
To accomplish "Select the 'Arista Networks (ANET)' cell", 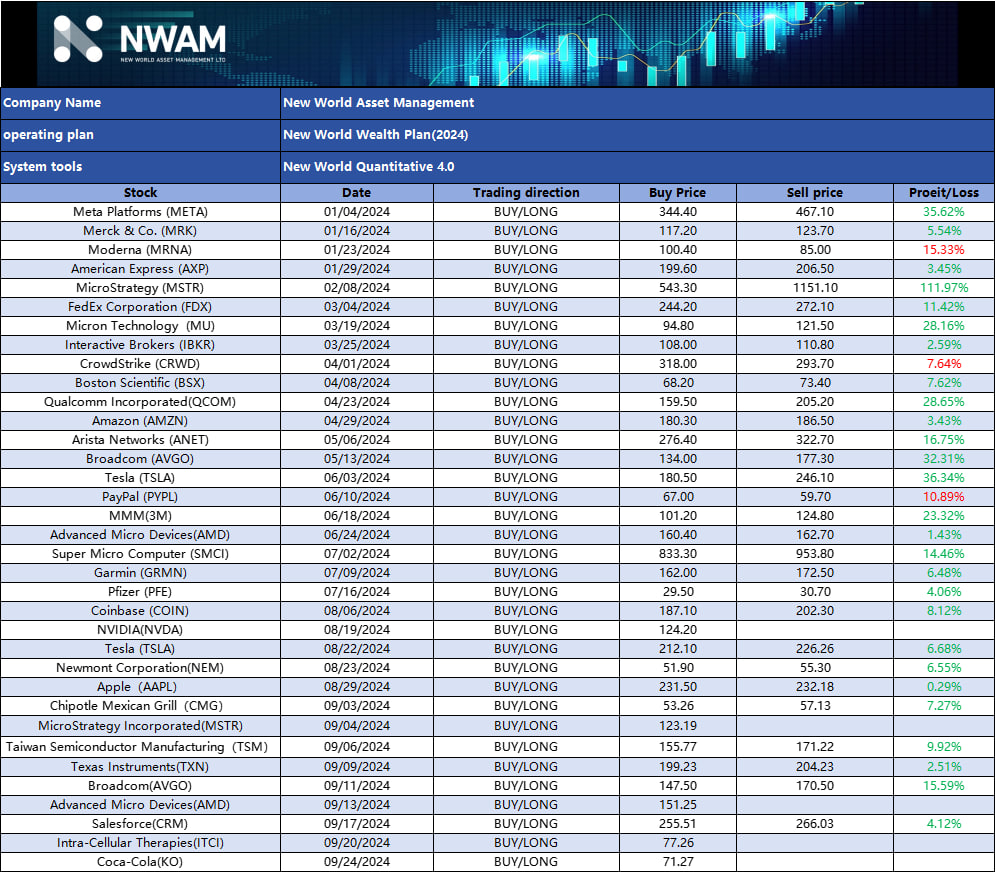I will point(140,440).
